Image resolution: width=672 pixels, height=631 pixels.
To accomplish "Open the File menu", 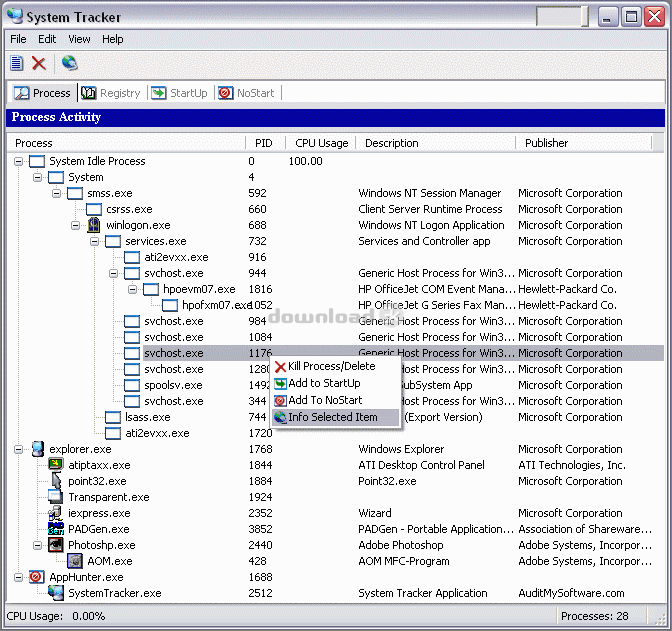I will point(18,39).
